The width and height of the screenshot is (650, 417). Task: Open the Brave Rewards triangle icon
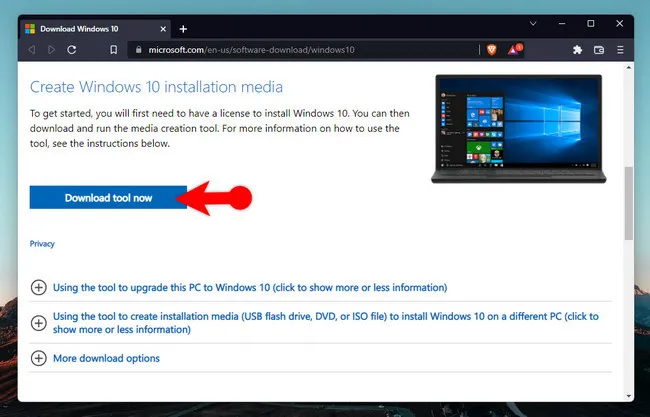514,50
